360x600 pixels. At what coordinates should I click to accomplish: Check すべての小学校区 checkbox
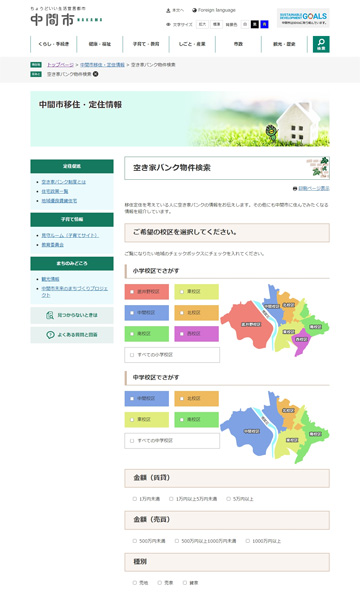point(132,355)
